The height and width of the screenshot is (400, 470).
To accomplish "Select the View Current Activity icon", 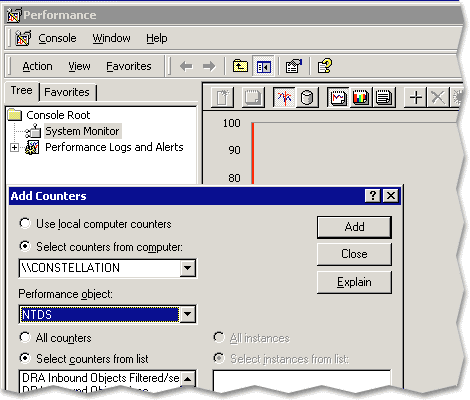I will click(x=284, y=97).
